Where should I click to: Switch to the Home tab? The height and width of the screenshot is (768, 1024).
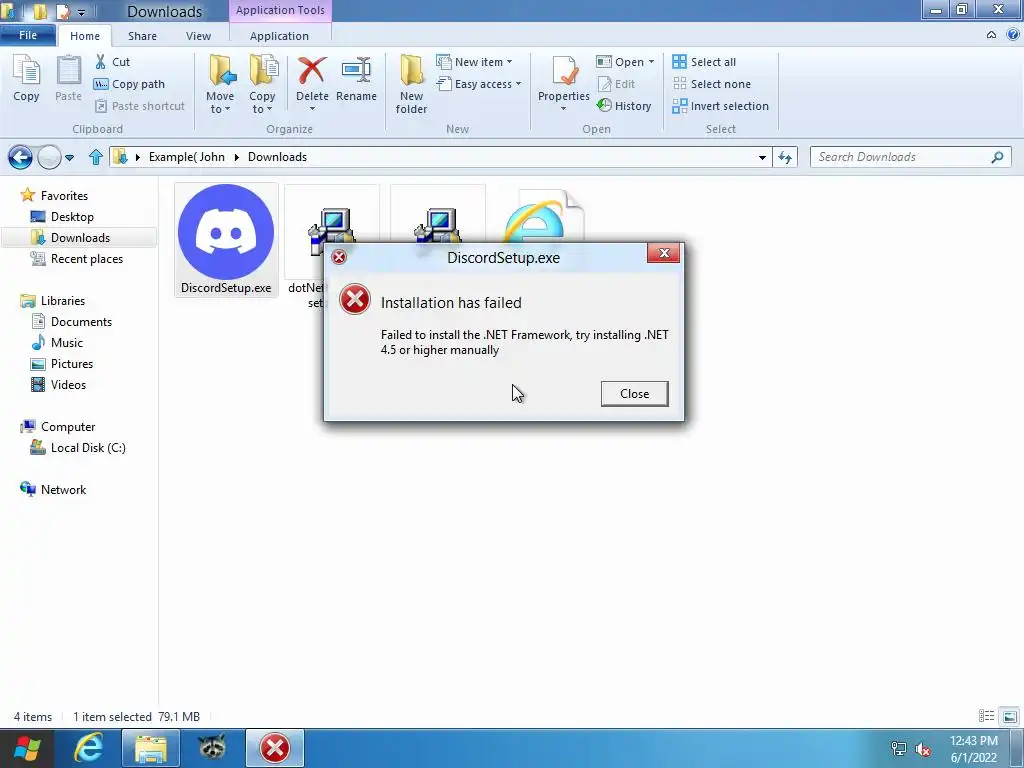[85, 36]
